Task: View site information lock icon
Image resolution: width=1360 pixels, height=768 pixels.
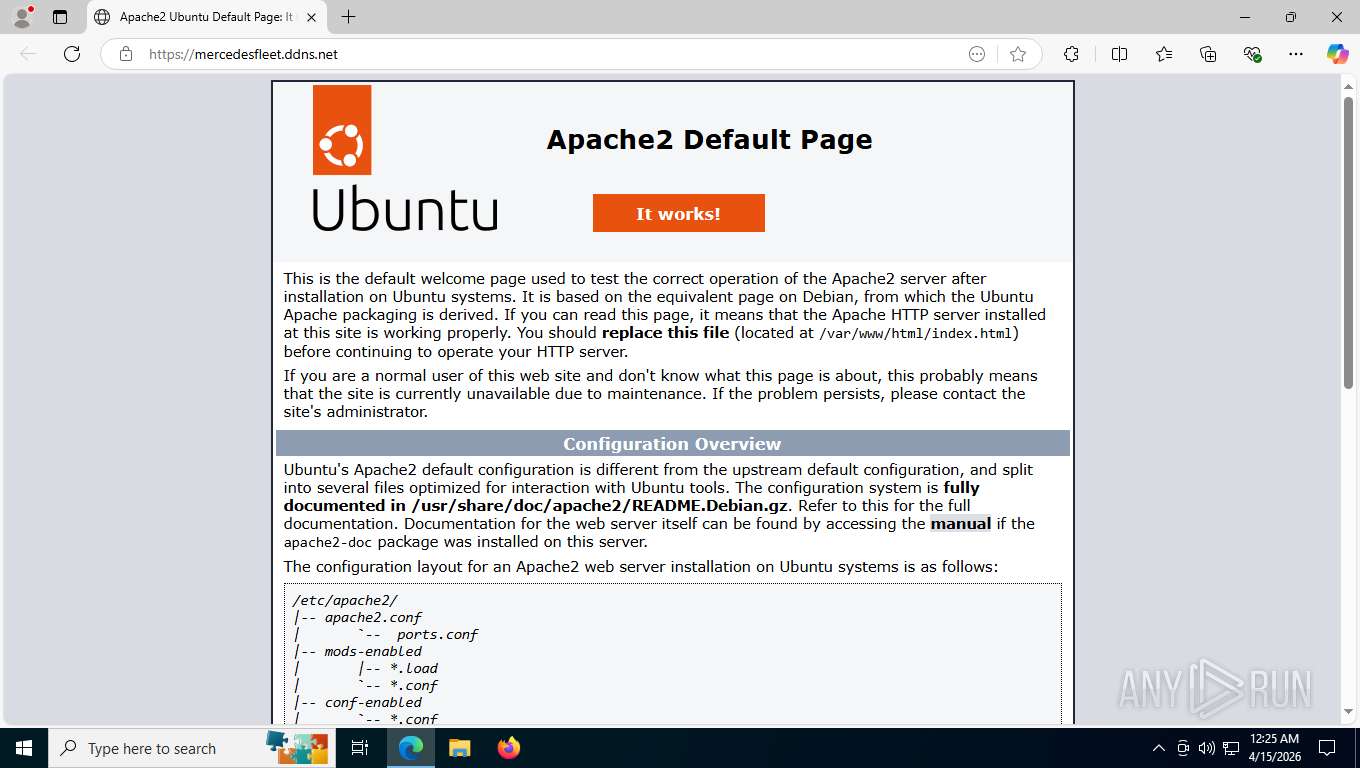Action: click(x=126, y=54)
